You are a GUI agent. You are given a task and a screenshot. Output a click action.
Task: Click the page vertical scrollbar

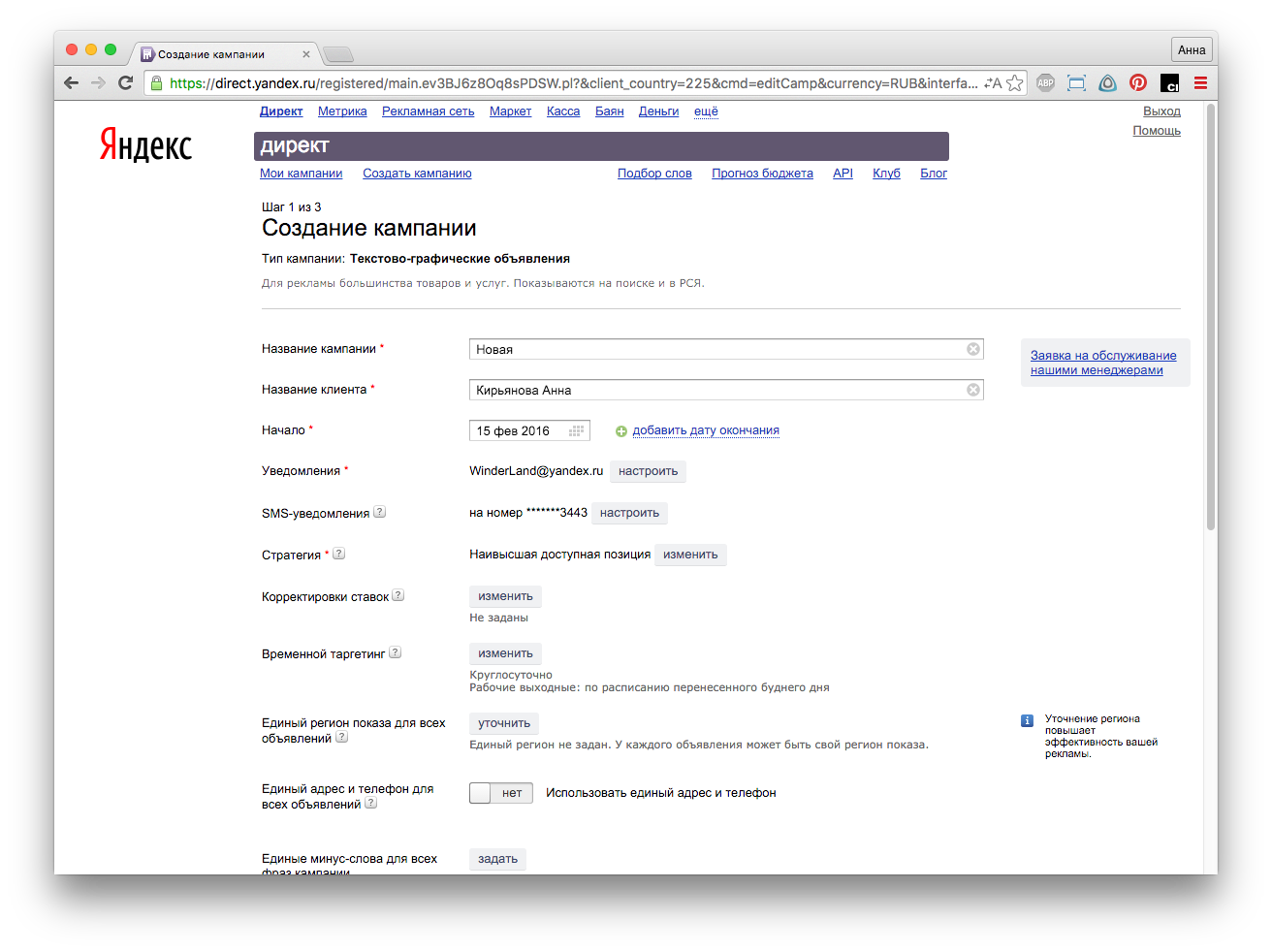coord(1210,320)
